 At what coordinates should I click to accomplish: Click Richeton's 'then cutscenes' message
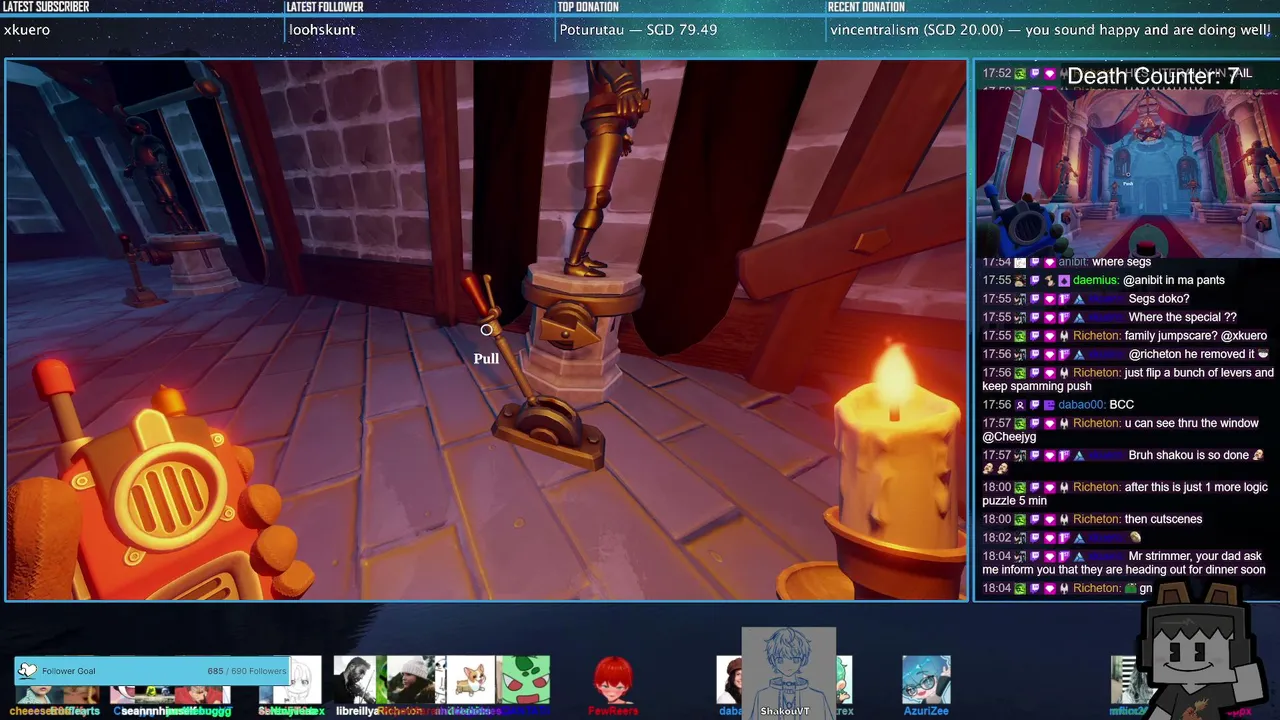1163,519
